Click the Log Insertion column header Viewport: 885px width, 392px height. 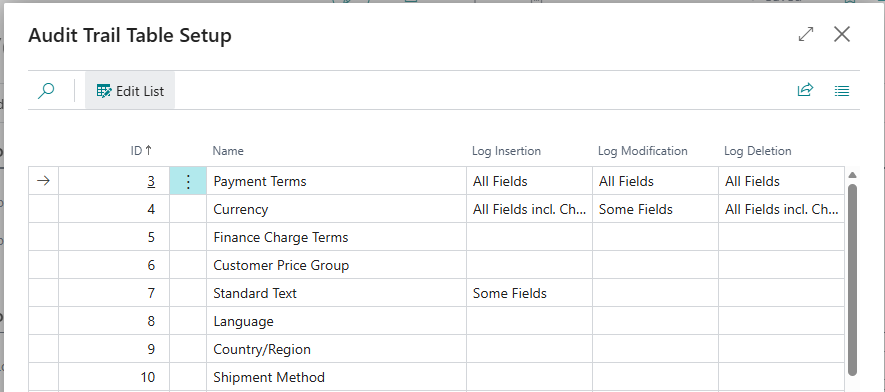point(506,151)
